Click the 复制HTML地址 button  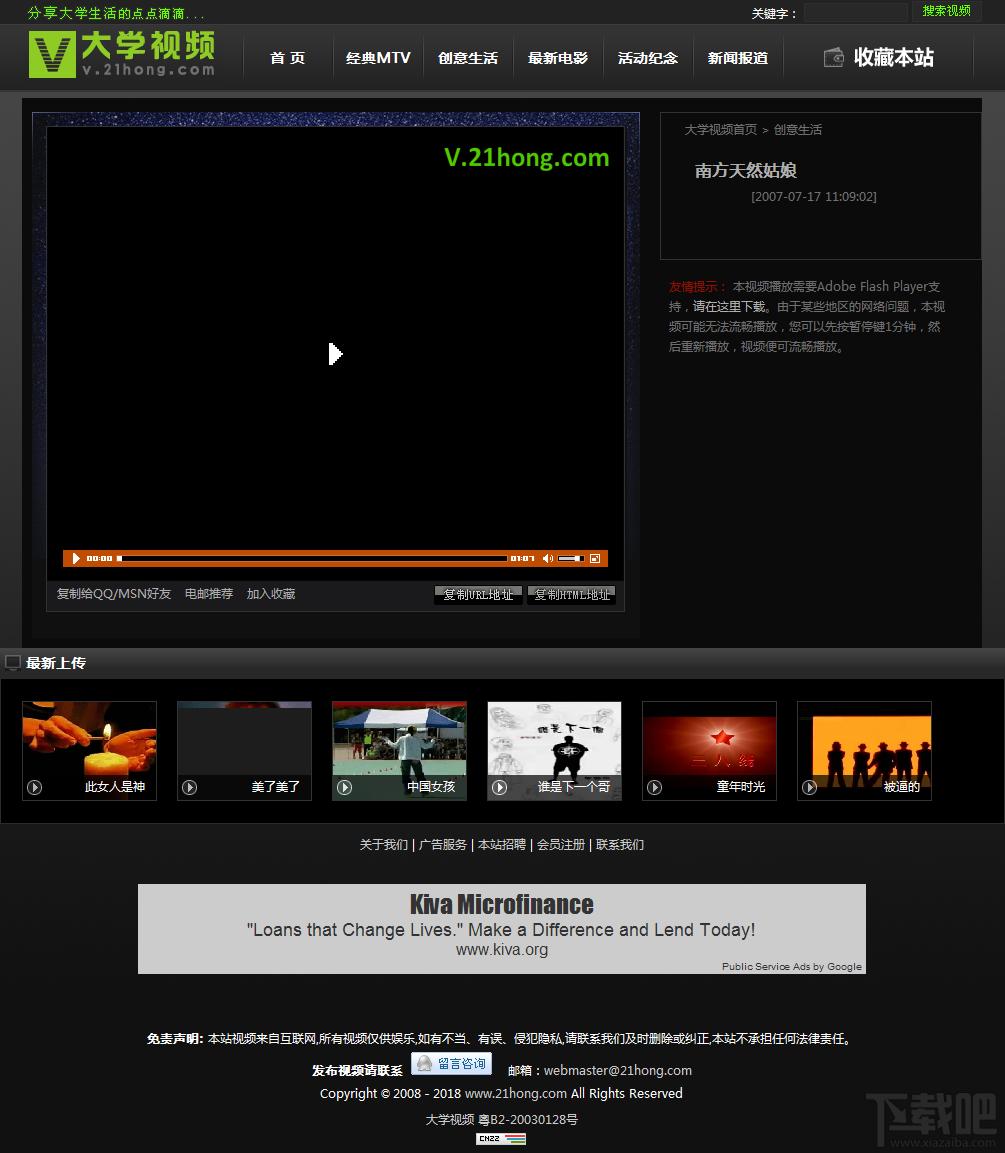coord(571,595)
